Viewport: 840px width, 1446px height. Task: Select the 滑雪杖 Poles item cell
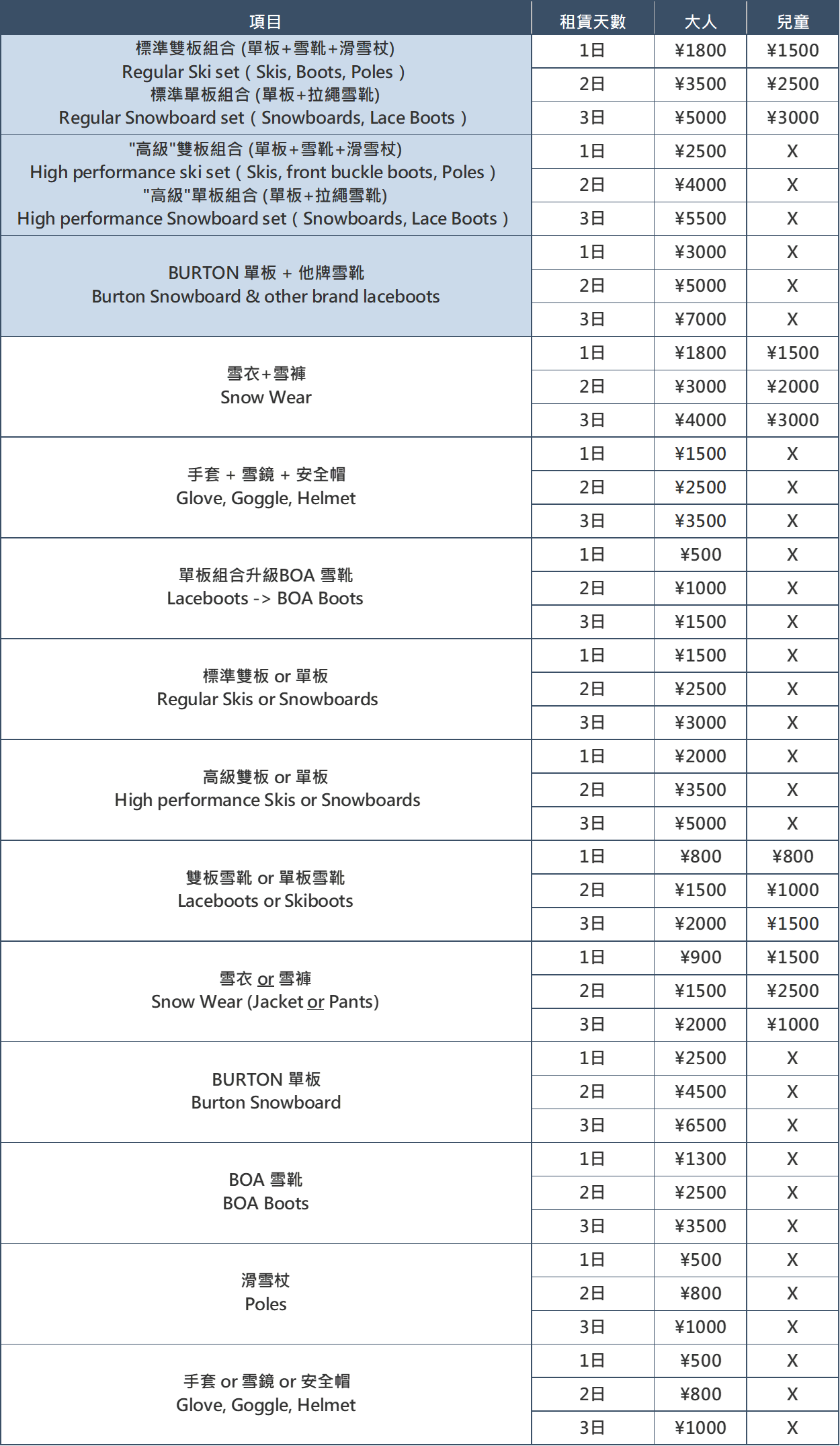pyautogui.click(x=265, y=1293)
